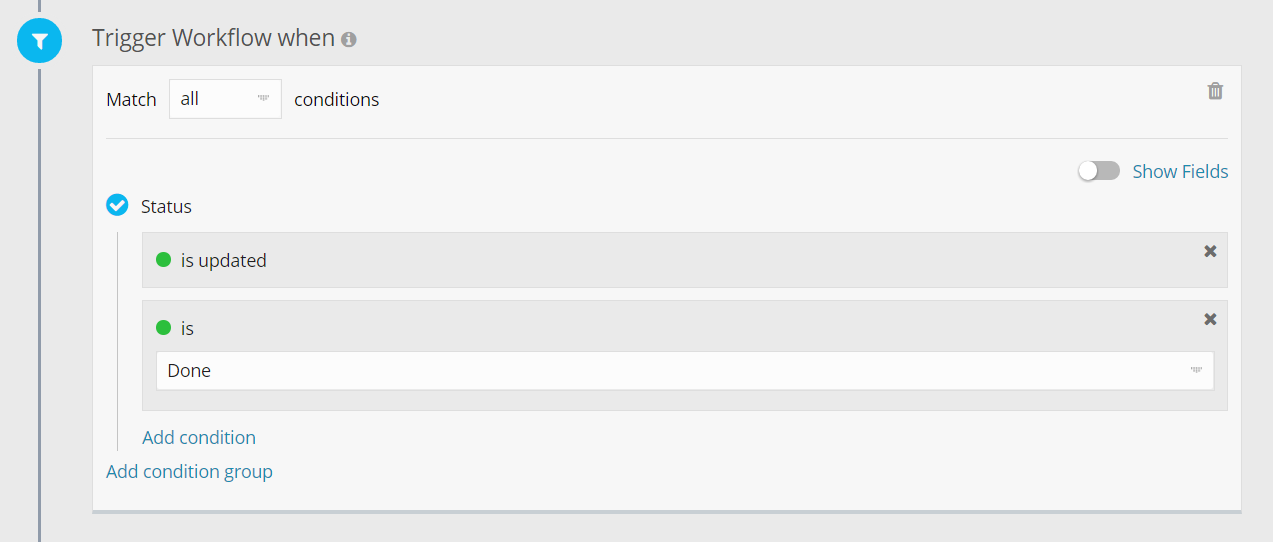Click the small arrow in the Done field
The image size is (1273, 542).
point(1196,370)
